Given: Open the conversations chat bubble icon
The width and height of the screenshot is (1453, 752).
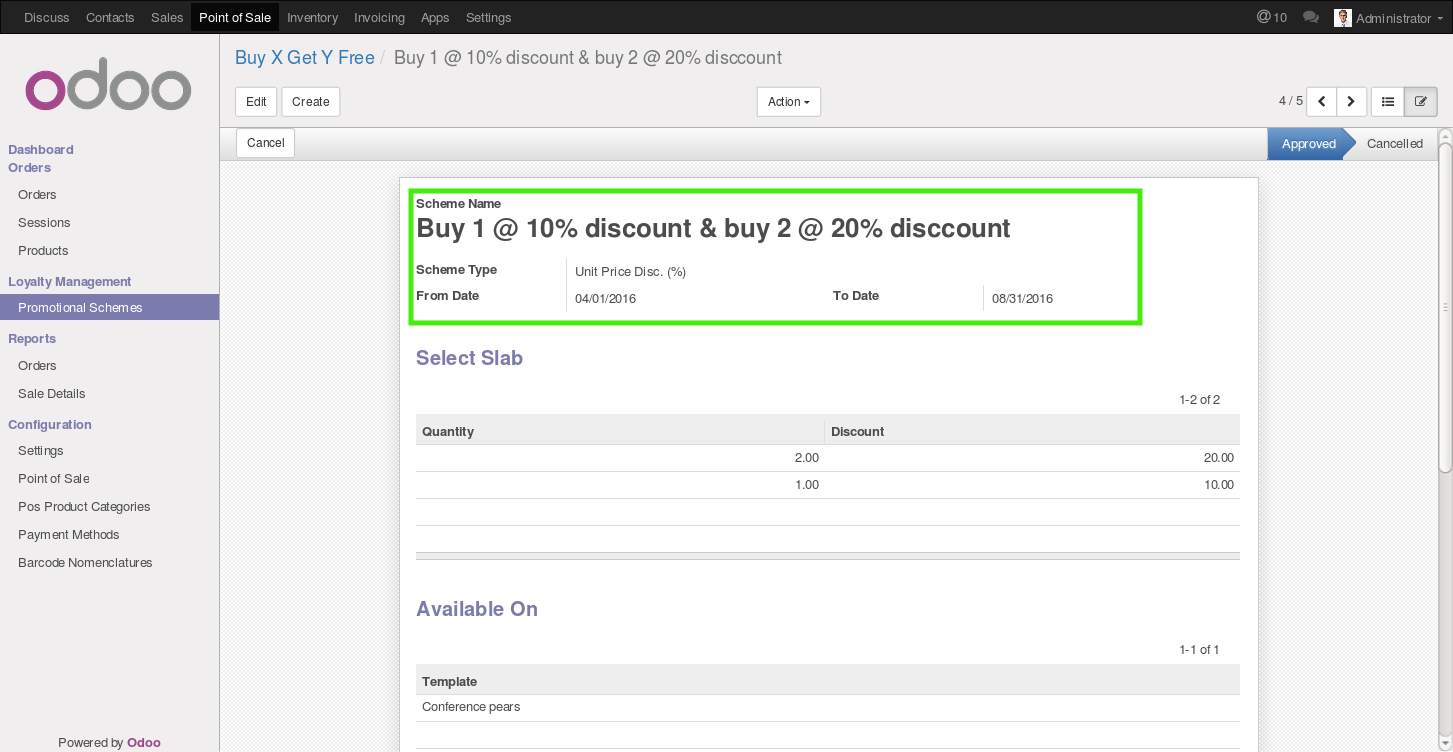Looking at the screenshot, I should pyautogui.click(x=1311, y=18).
